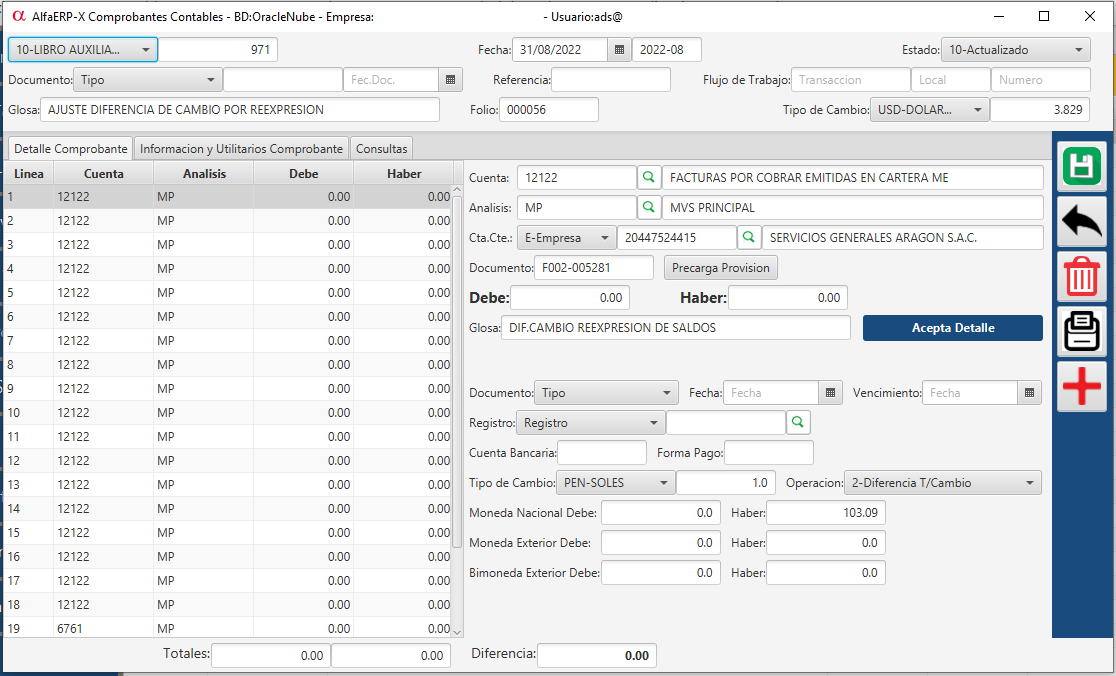
Task: Switch to Informacion y Utilitarios Comprobante tab
Action: tap(241, 149)
